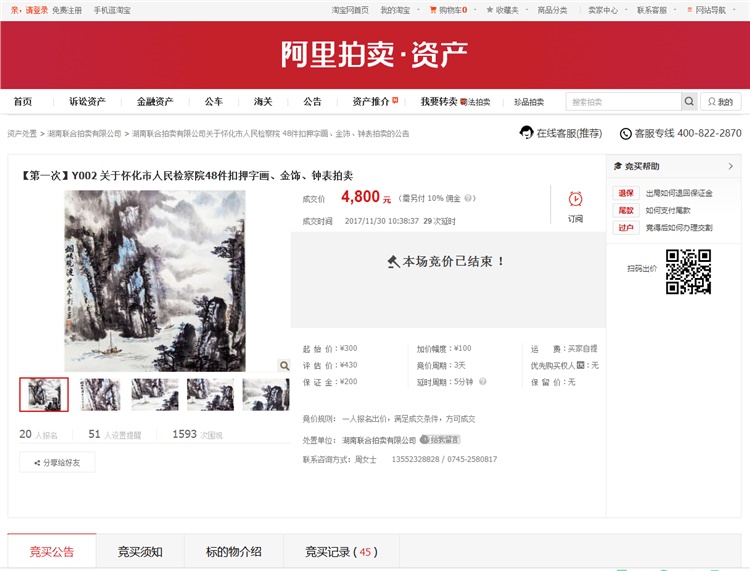Click the site navigation menu icon
This screenshot has height=571, width=750.
click(690, 10)
